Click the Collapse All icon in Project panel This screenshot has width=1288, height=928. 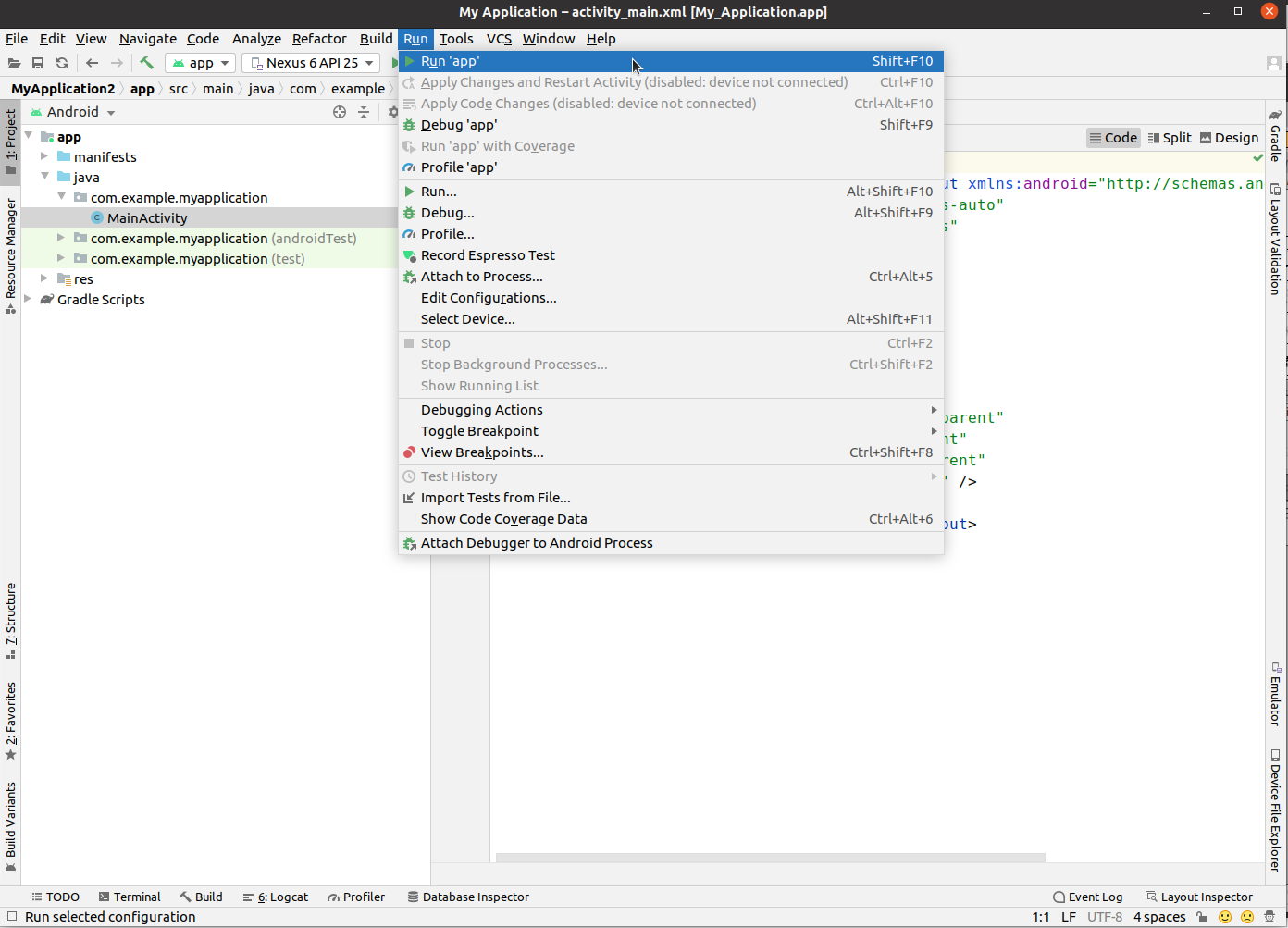[x=364, y=112]
